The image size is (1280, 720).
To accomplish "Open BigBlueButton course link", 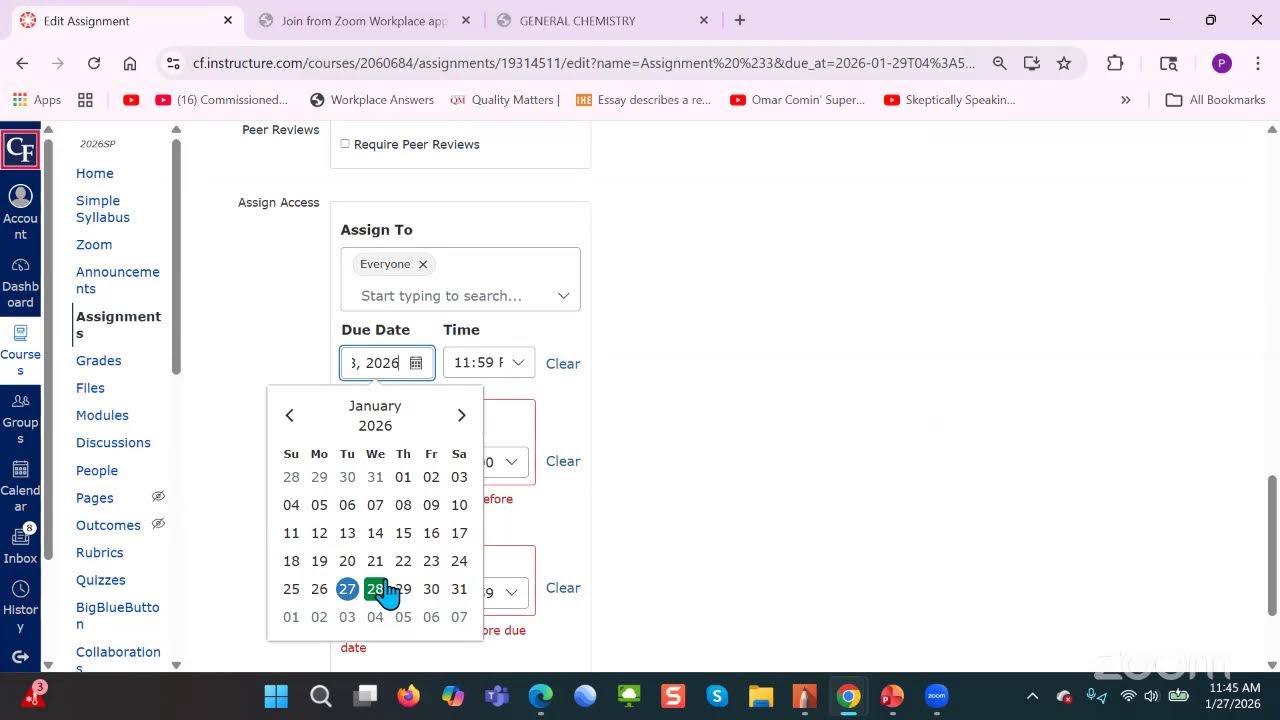I will tap(118, 615).
